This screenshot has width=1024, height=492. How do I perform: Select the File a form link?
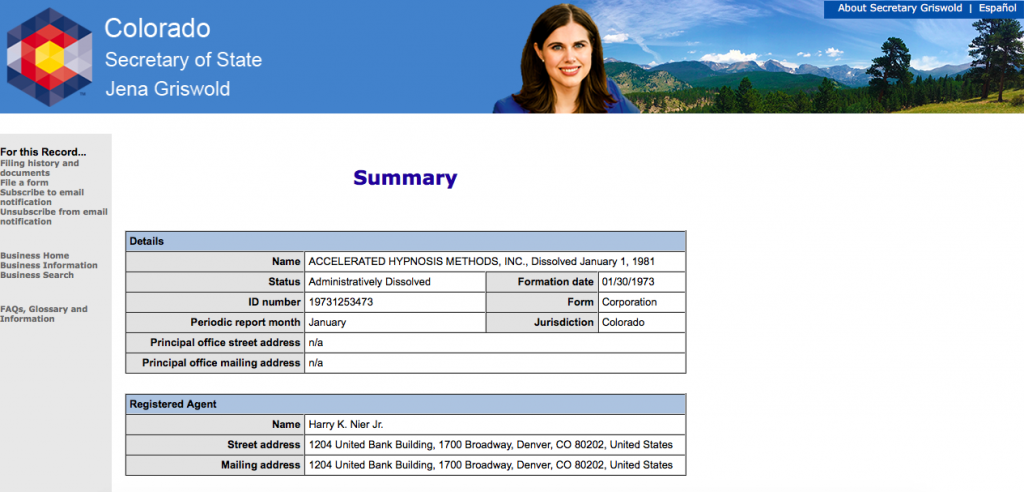pos(24,183)
